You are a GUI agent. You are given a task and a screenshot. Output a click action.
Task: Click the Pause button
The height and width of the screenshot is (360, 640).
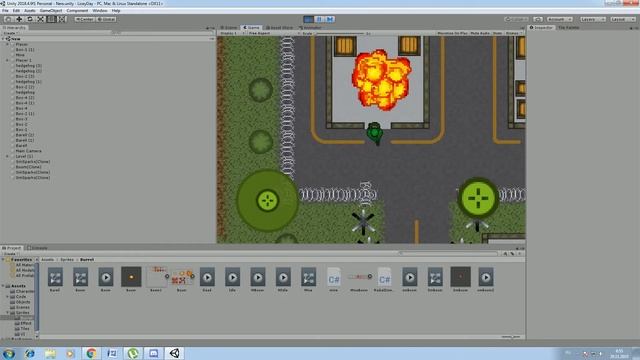coord(319,19)
